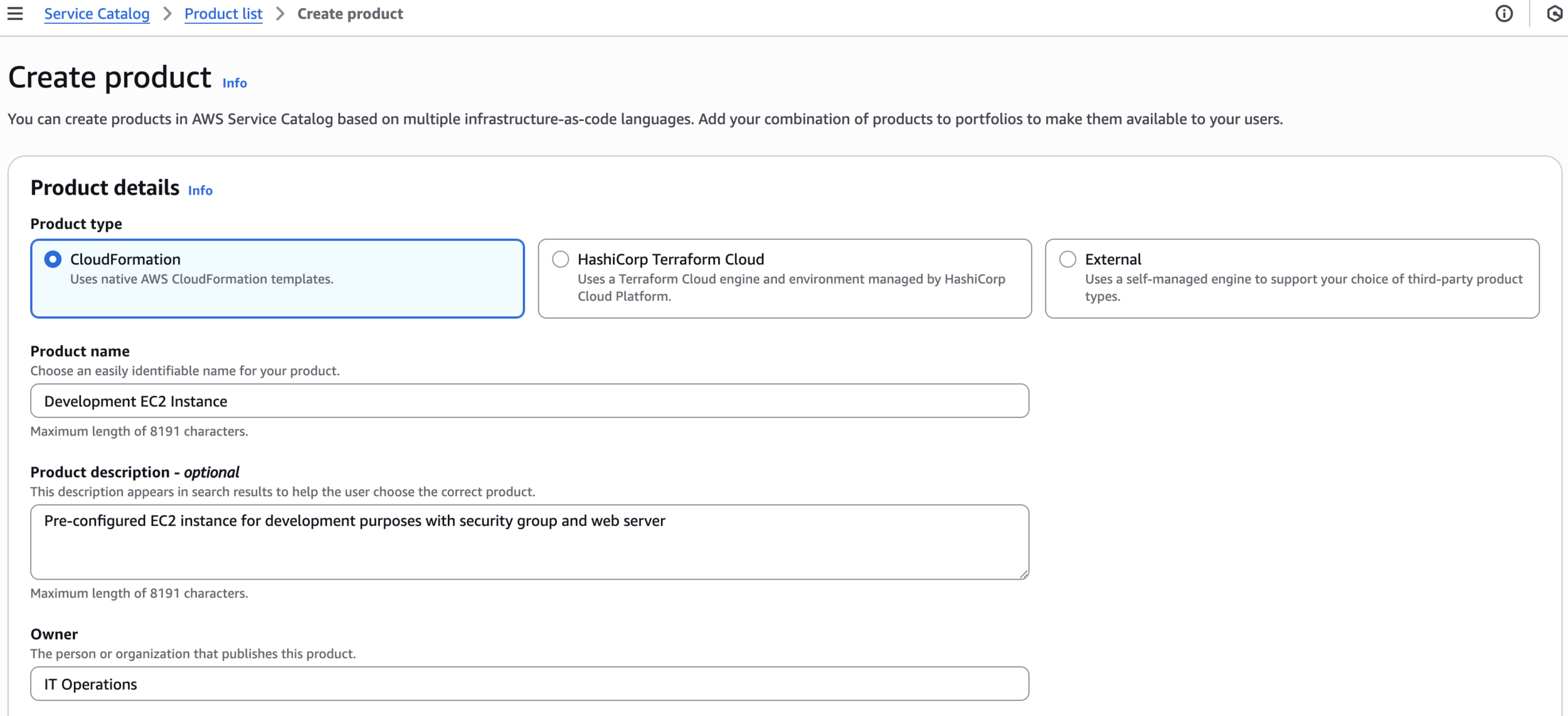Click the CloudFormation tile description text
1568x716 pixels.
201,279
